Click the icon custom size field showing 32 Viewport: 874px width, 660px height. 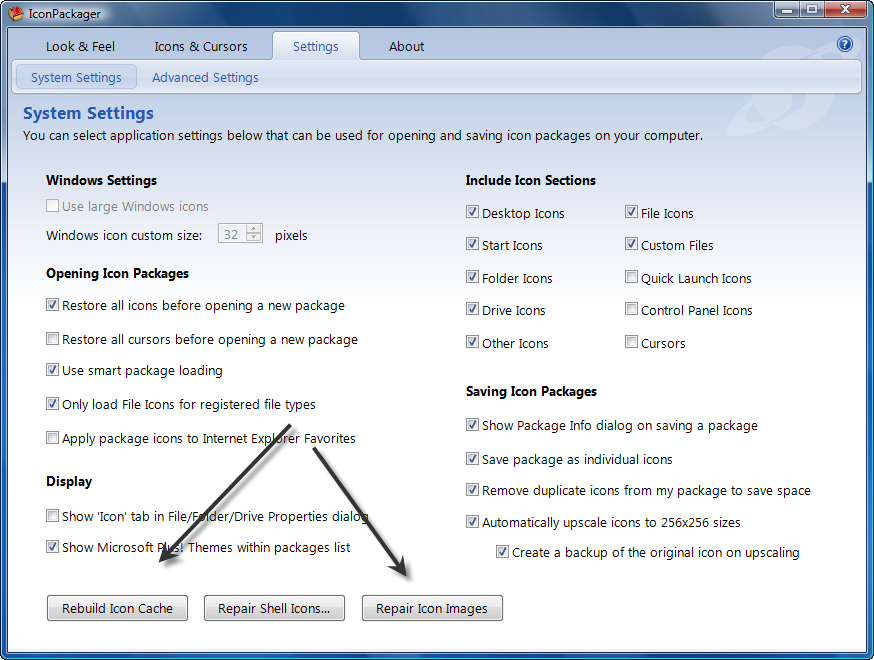[x=231, y=234]
